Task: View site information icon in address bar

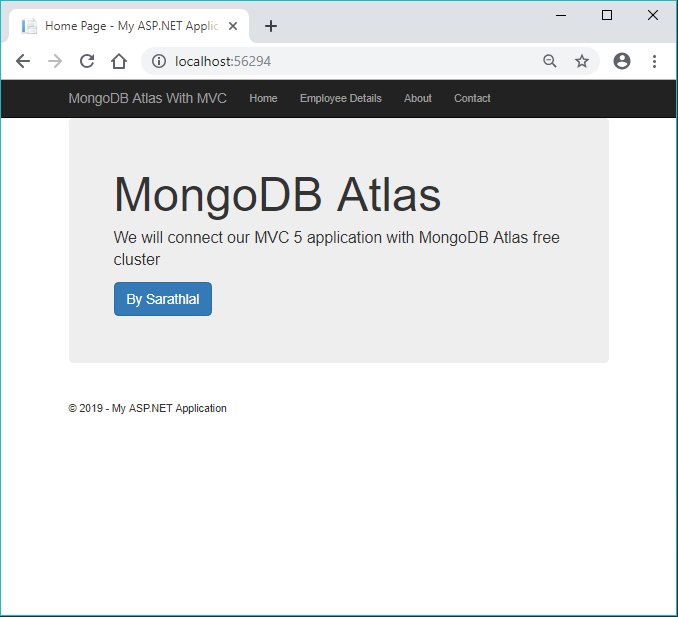Action: 159,61
